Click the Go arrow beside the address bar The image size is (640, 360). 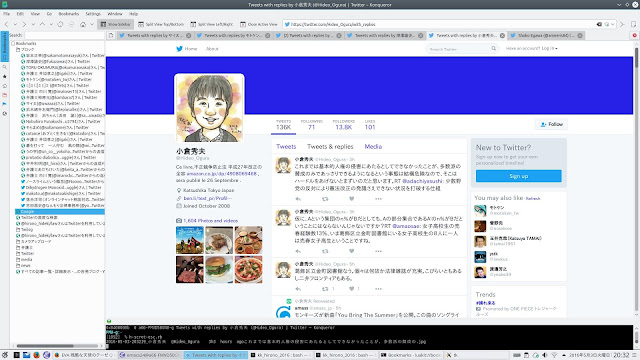coord(622,24)
